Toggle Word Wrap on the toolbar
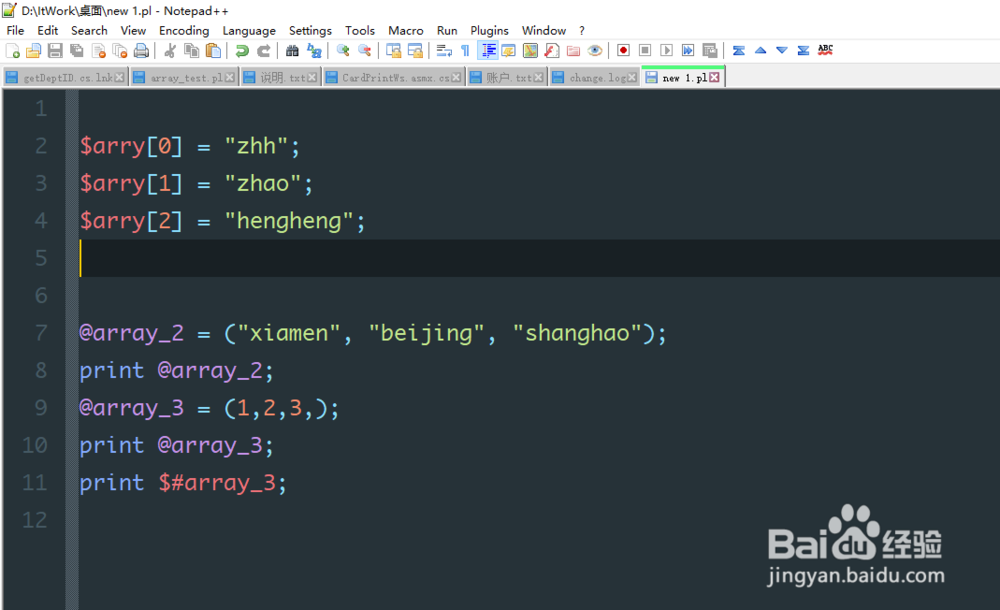This screenshot has height=610, width=1000. pyautogui.click(x=443, y=50)
